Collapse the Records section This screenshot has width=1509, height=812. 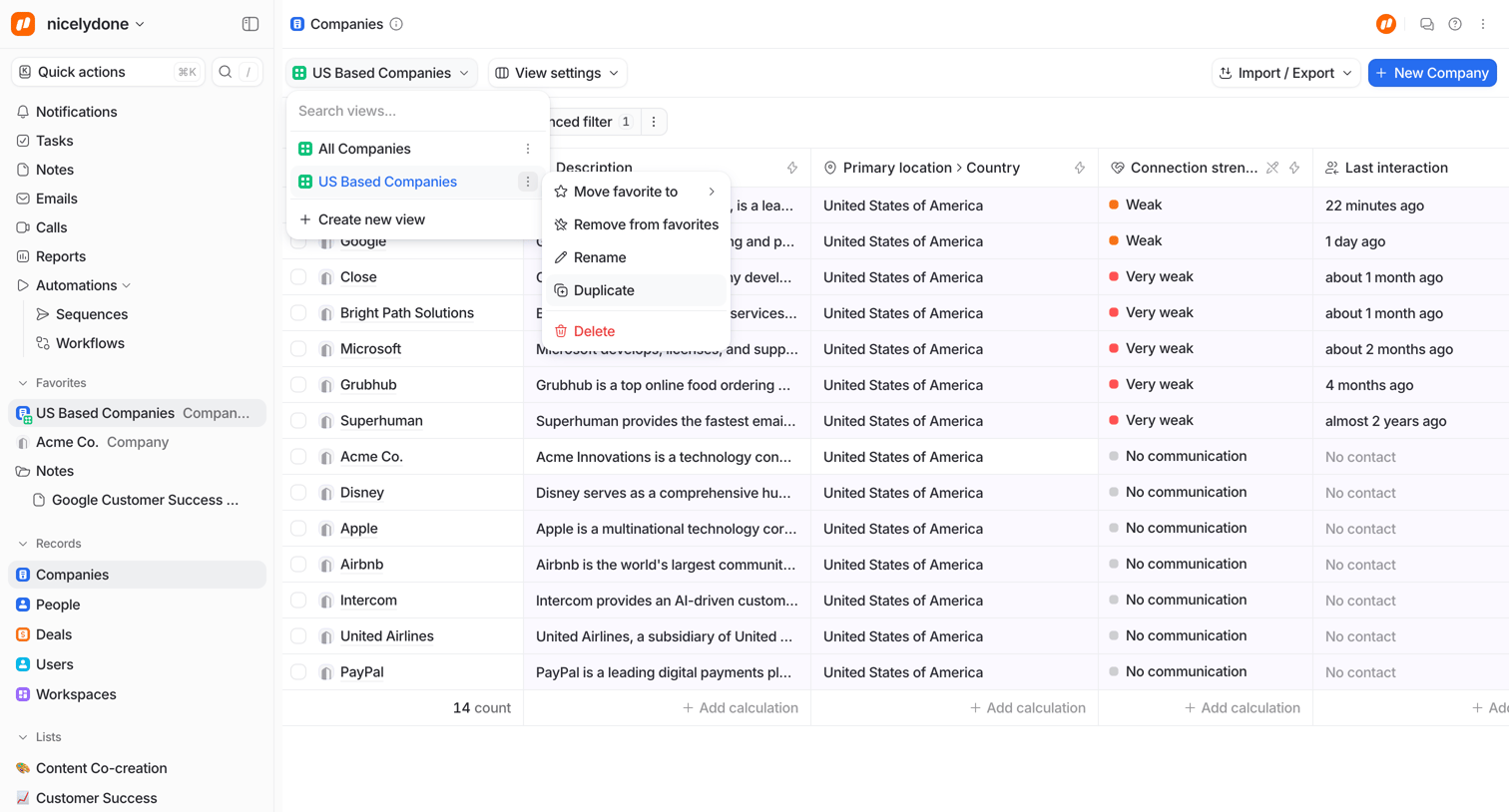pyautogui.click(x=23, y=544)
